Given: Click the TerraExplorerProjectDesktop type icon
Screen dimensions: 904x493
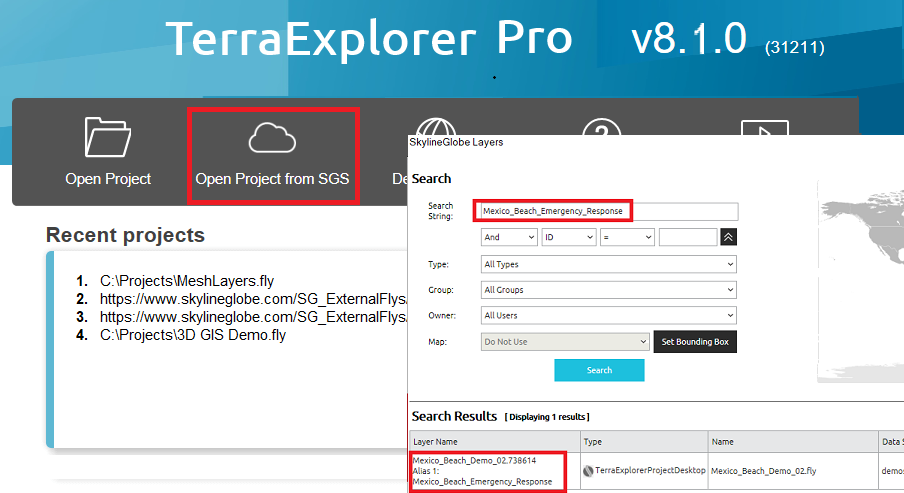Looking at the screenshot, I should click(588, 471).
